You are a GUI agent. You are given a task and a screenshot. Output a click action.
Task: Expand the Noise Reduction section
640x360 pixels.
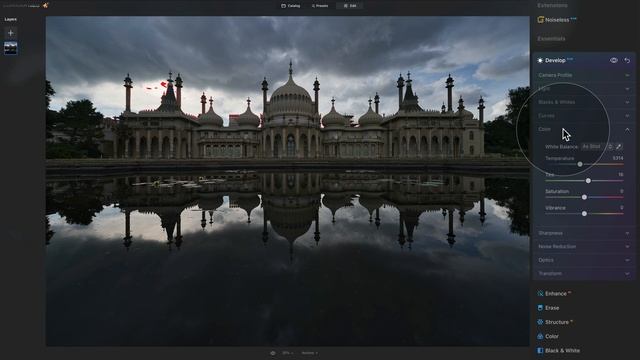(x=584, y=247)
